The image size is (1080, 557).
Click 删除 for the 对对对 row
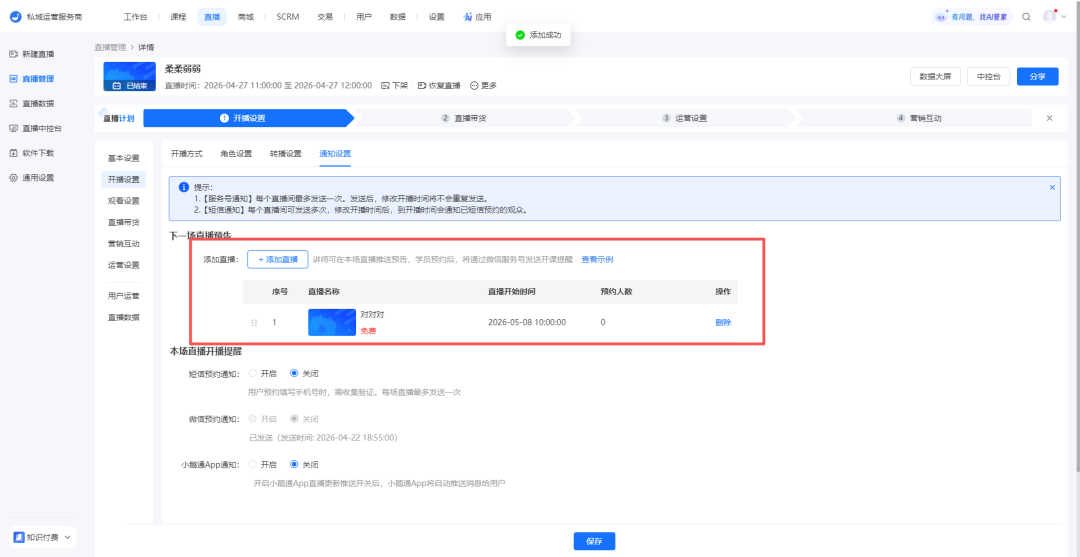pos(723,322)
